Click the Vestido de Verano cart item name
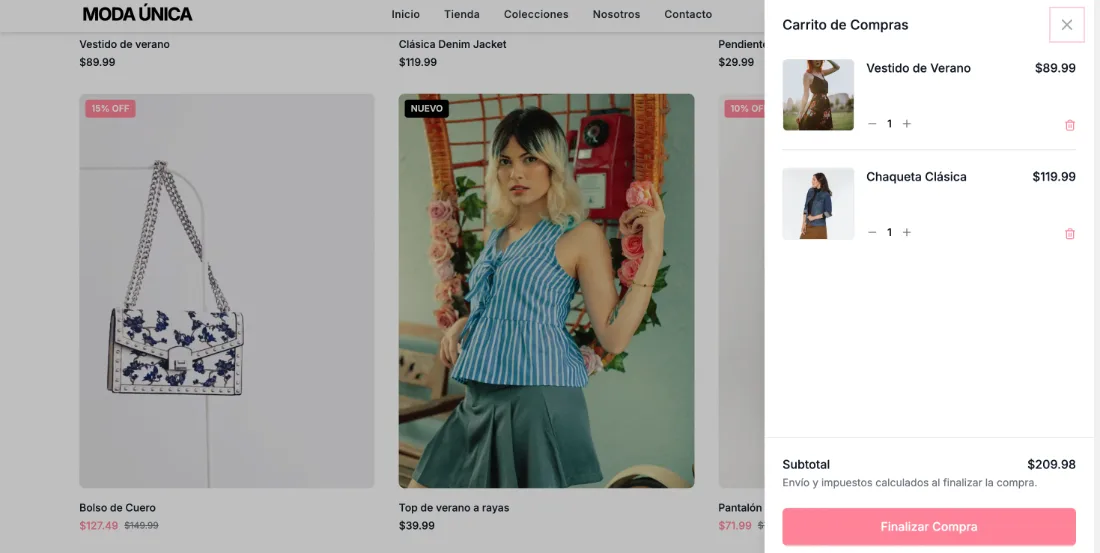This screenshot has height=553, width=1100. point(918,68)
